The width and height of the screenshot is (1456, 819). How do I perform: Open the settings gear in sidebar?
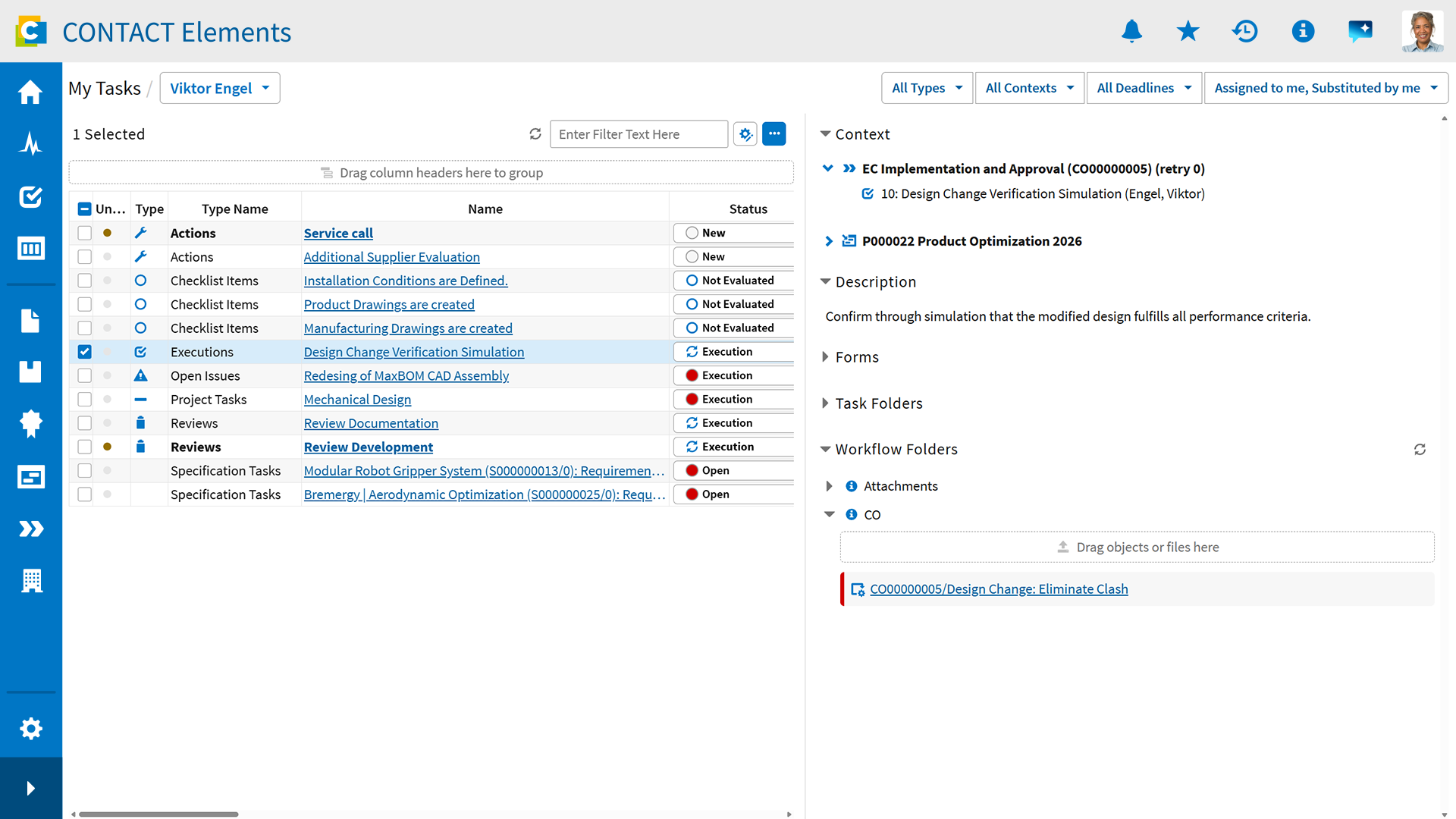(x=30, y=729)
